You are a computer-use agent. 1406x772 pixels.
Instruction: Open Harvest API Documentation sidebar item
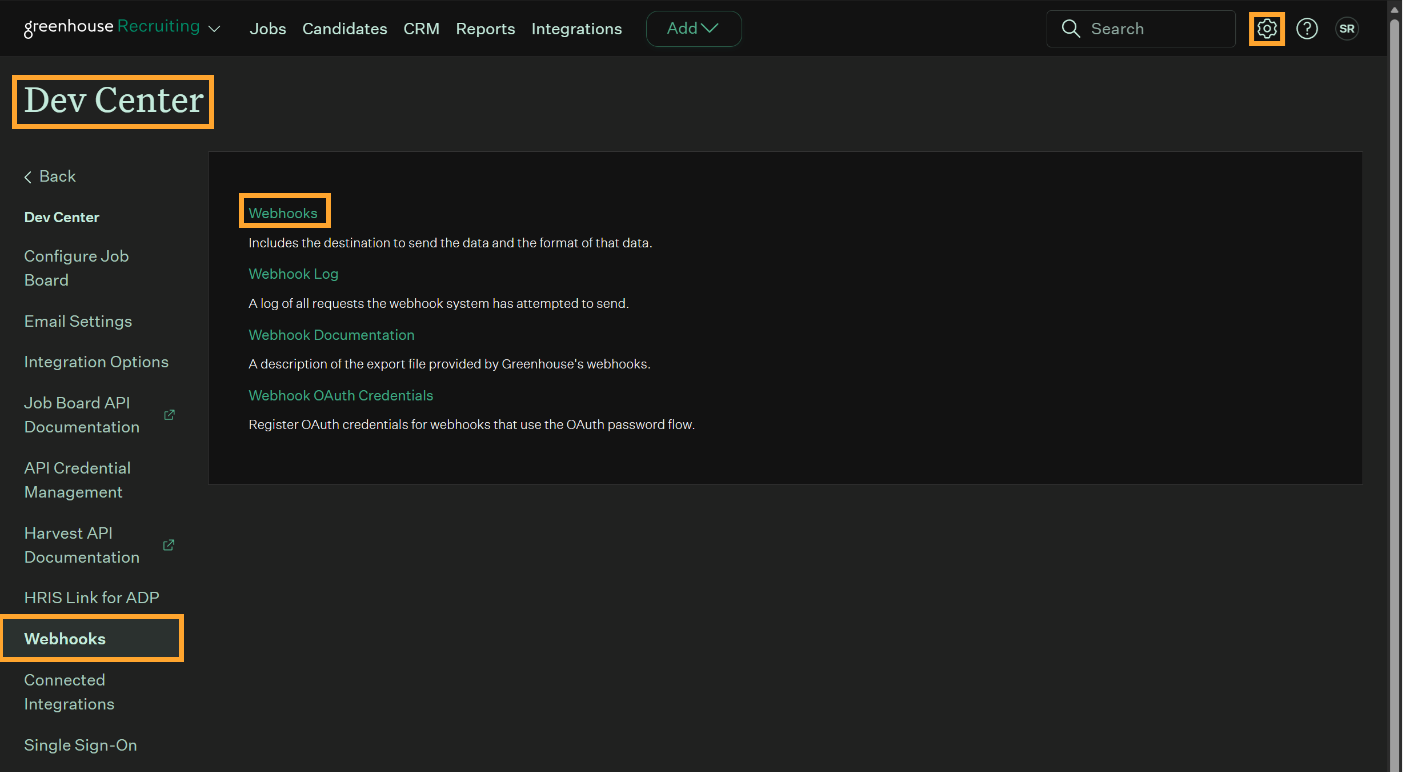tap(82, 545)
